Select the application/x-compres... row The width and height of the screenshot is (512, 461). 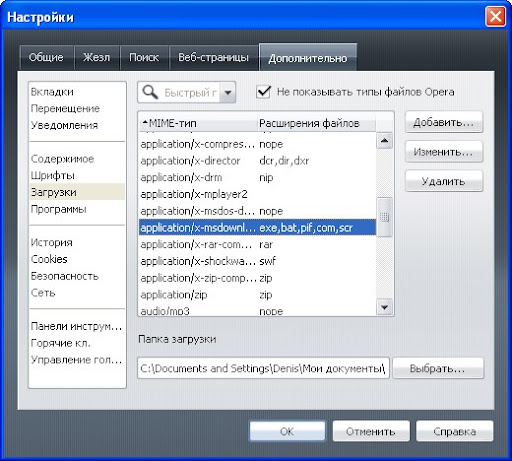pos(257,144)
